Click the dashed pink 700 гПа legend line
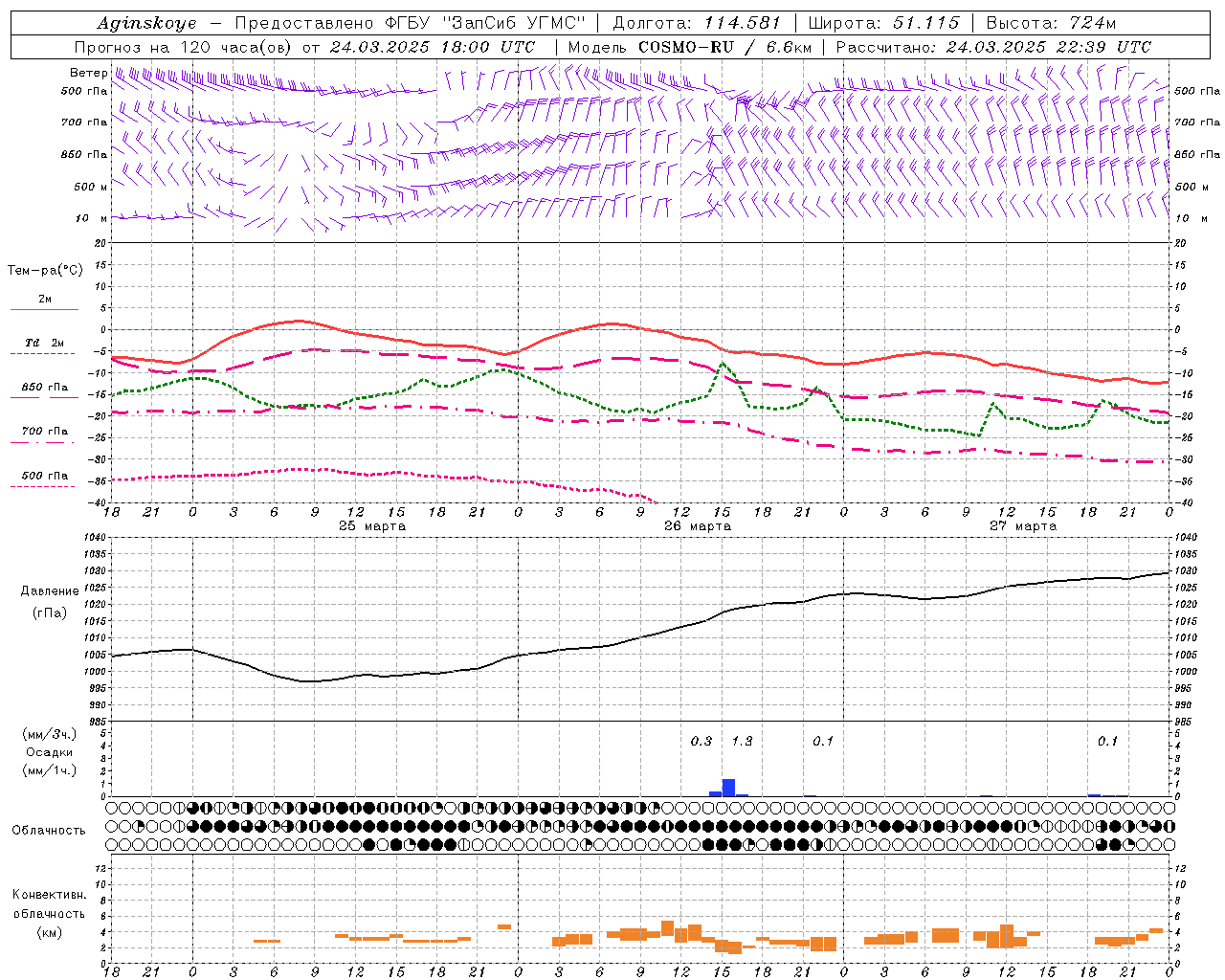The width and height of the screenshot is (1225, 980). click(x=42, y=442)
